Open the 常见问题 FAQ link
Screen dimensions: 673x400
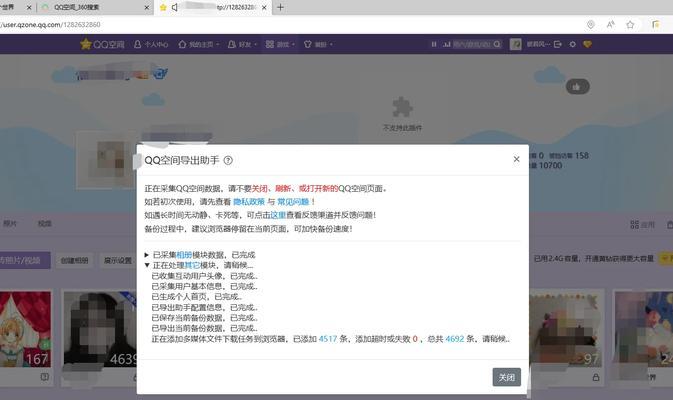293,202
